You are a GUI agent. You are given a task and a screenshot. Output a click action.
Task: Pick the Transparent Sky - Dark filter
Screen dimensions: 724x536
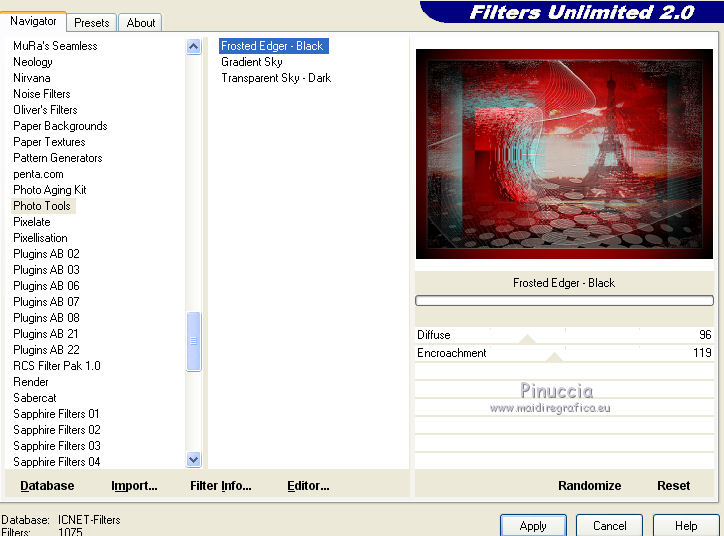[276, 78]
